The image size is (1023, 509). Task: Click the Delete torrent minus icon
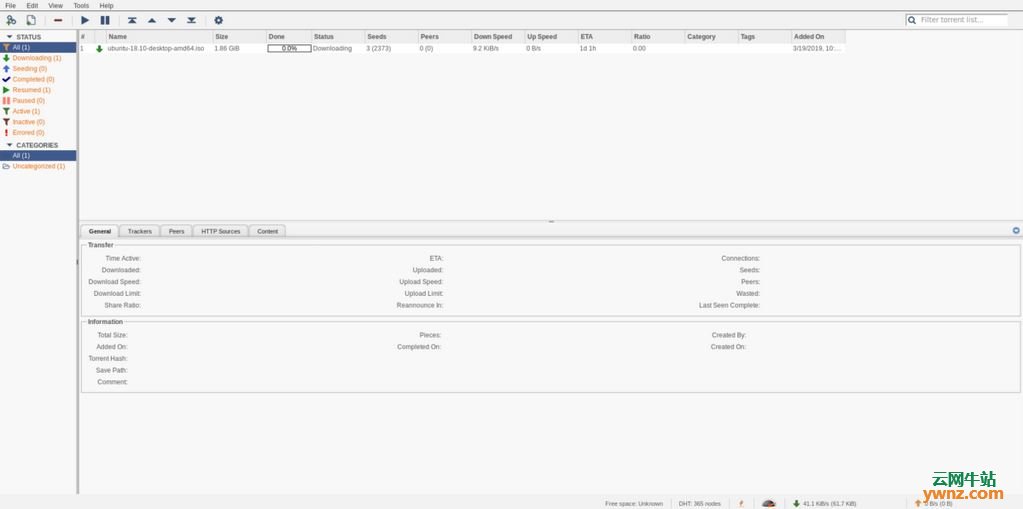(58, 20)
